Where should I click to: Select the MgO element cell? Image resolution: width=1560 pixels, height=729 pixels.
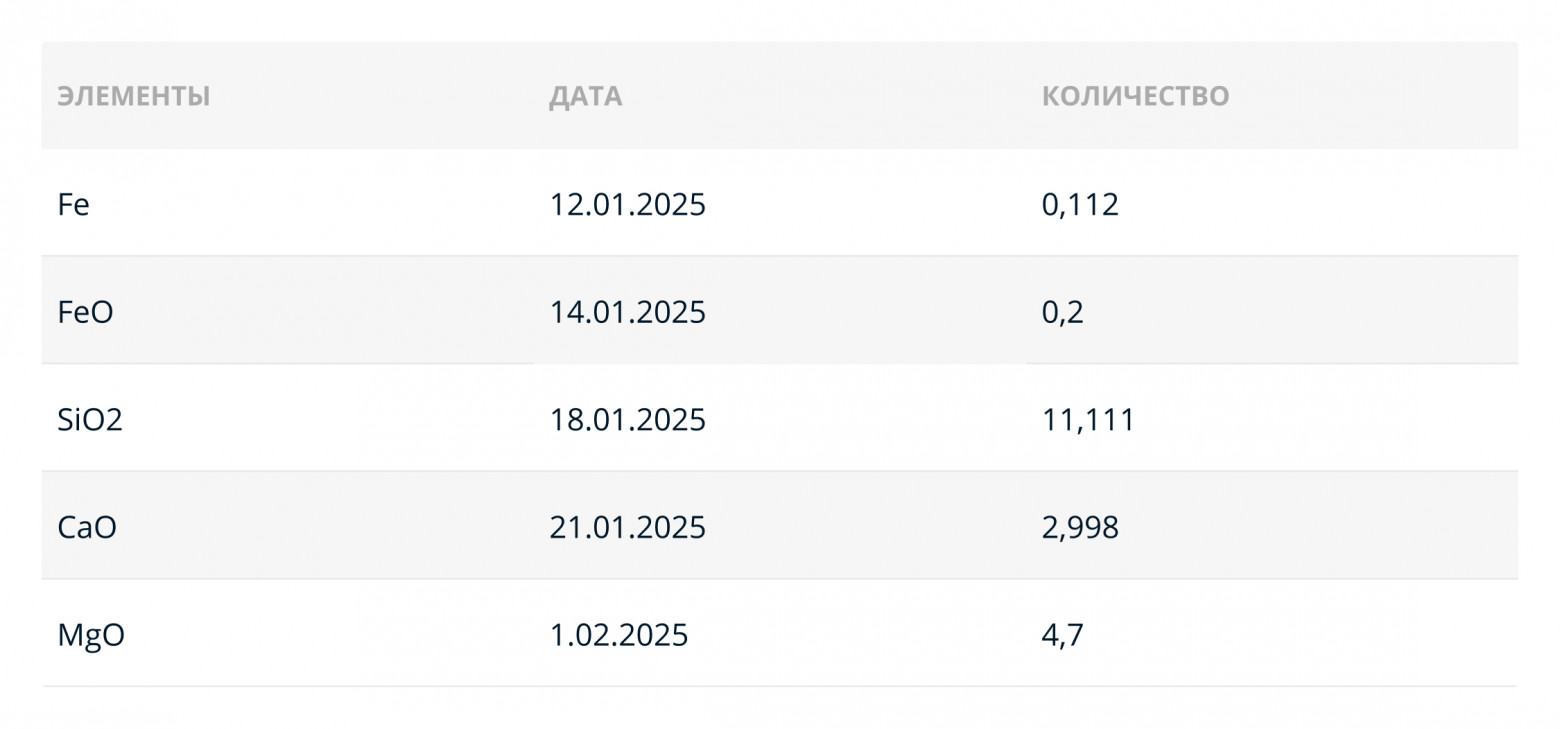click(x=91, y=635)
